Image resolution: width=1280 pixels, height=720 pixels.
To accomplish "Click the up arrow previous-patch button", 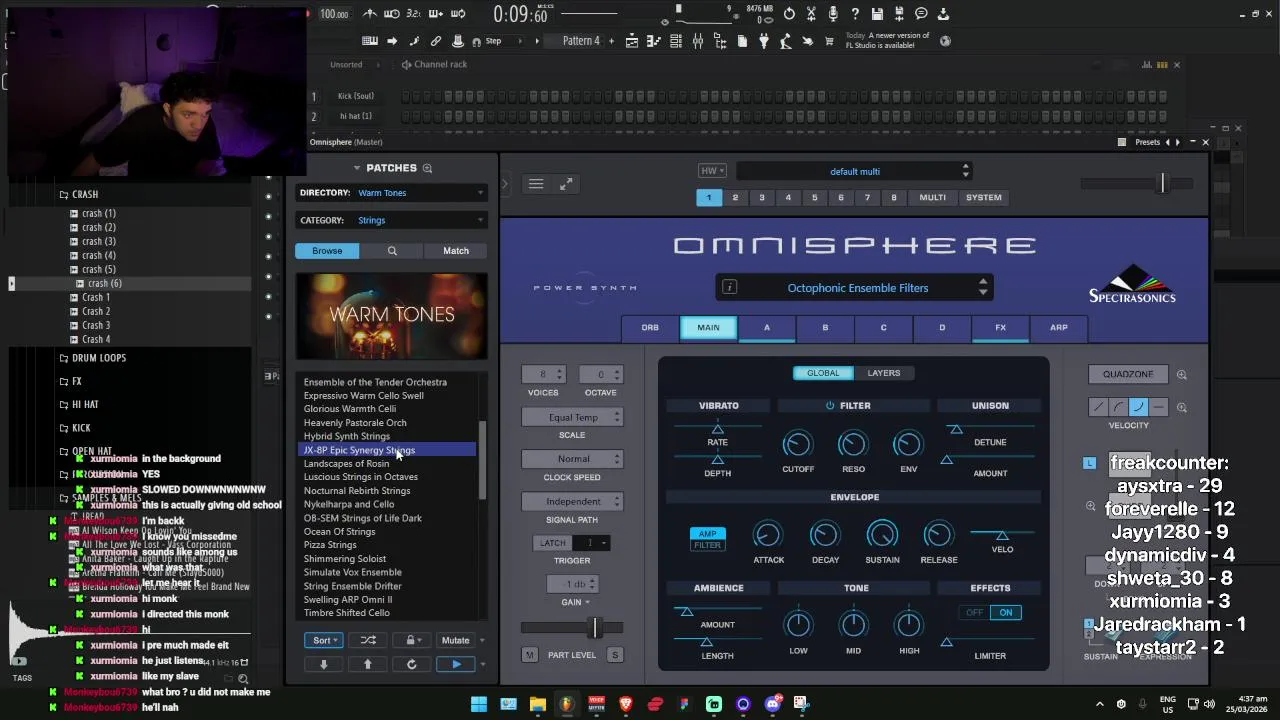I will coord(367,664).
